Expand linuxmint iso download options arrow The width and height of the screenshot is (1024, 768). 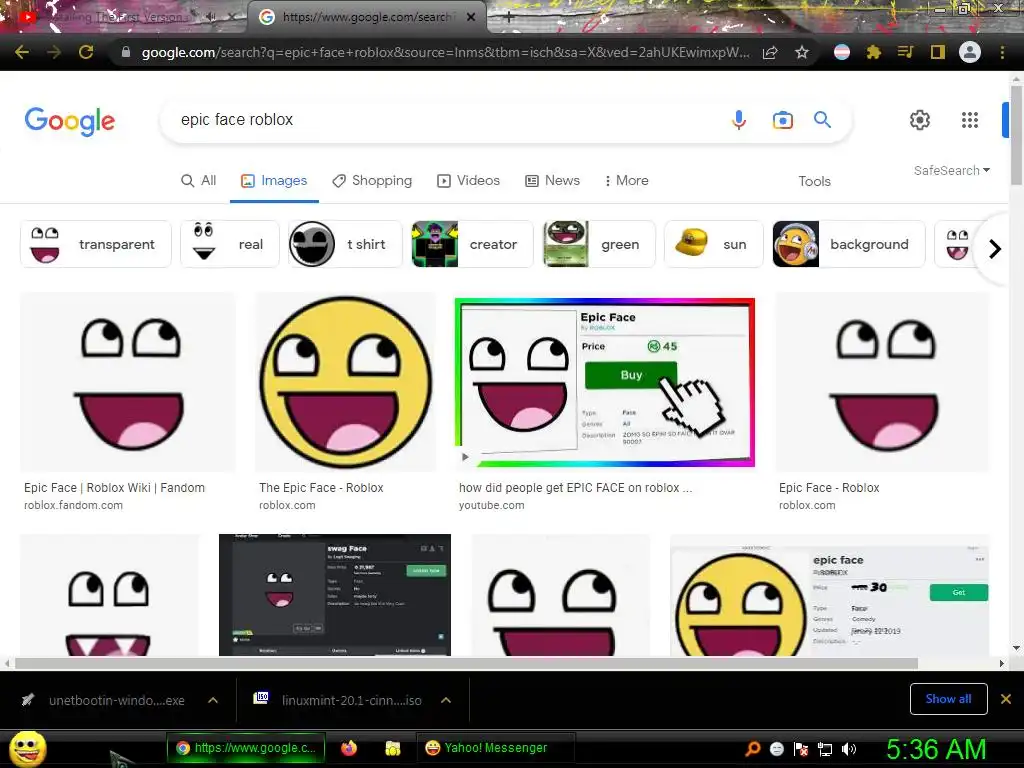tap(446, 700)
